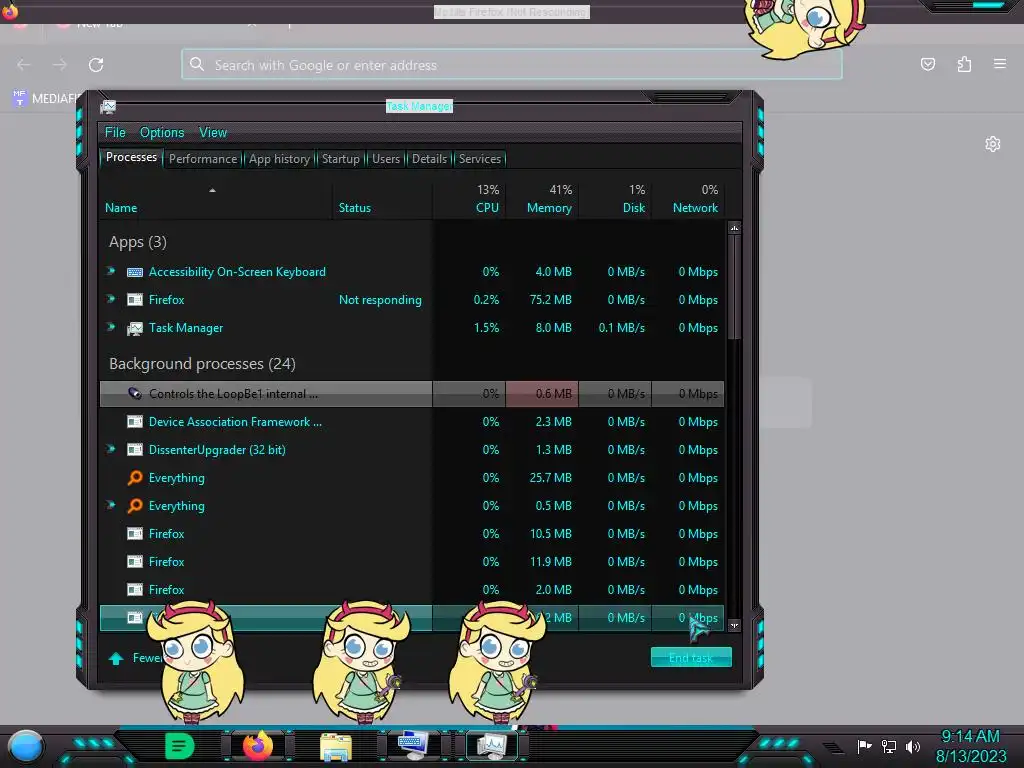The image size is (1024, 768).
Task: Click the Task Manager title bar icon
Action: pyautogui.click(x=108, y=106)
